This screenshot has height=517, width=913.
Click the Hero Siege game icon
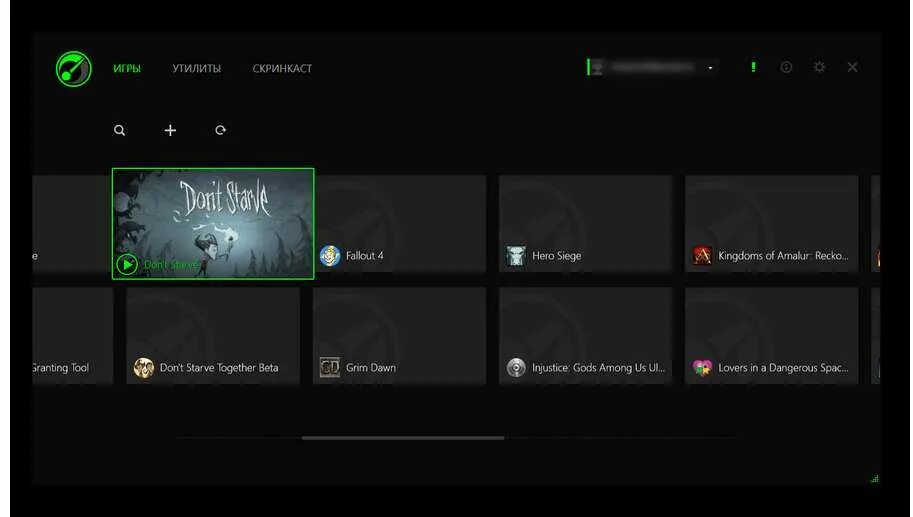click(x=516, y=256)
